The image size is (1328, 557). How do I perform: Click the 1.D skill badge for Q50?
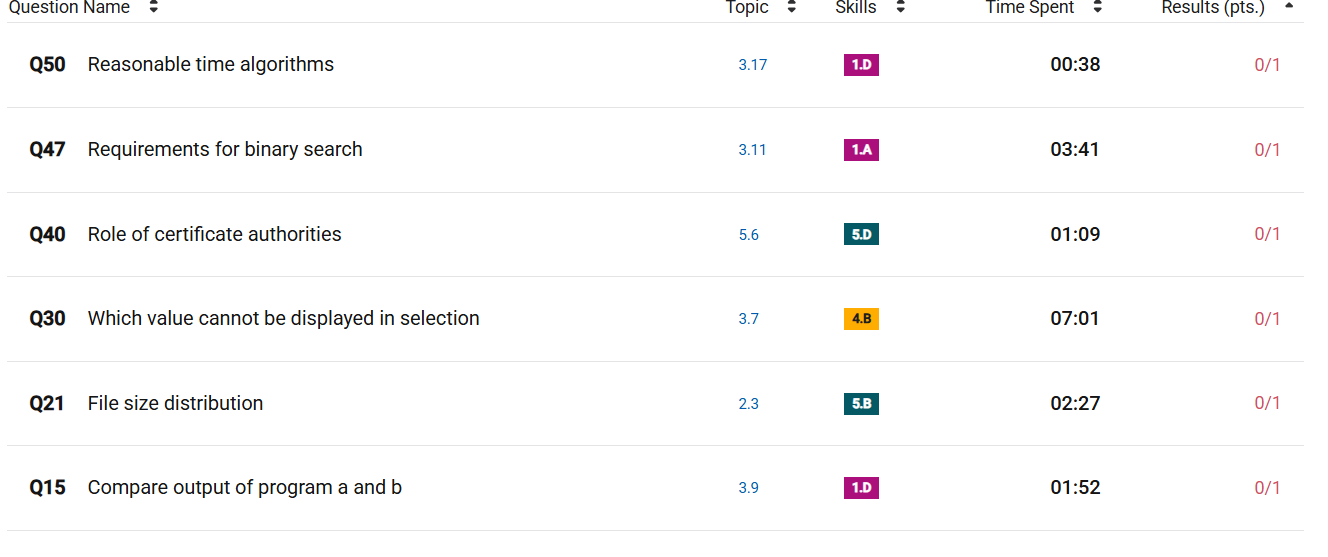point(861,65)
